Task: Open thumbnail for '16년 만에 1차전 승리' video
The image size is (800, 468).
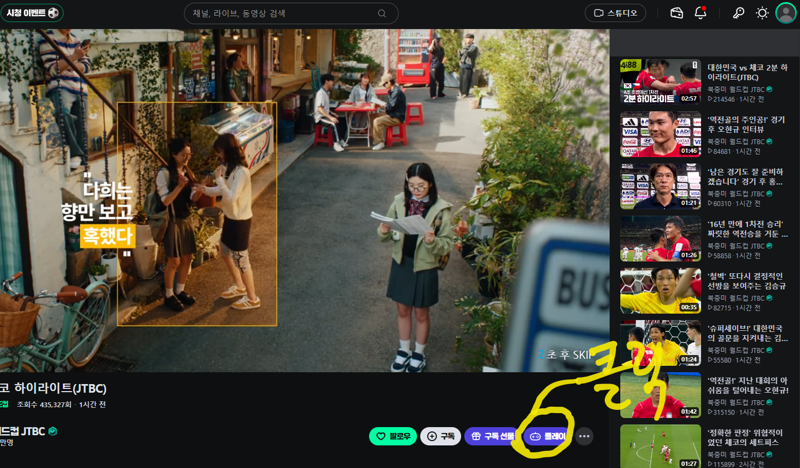Action: (x=660, y=238)
